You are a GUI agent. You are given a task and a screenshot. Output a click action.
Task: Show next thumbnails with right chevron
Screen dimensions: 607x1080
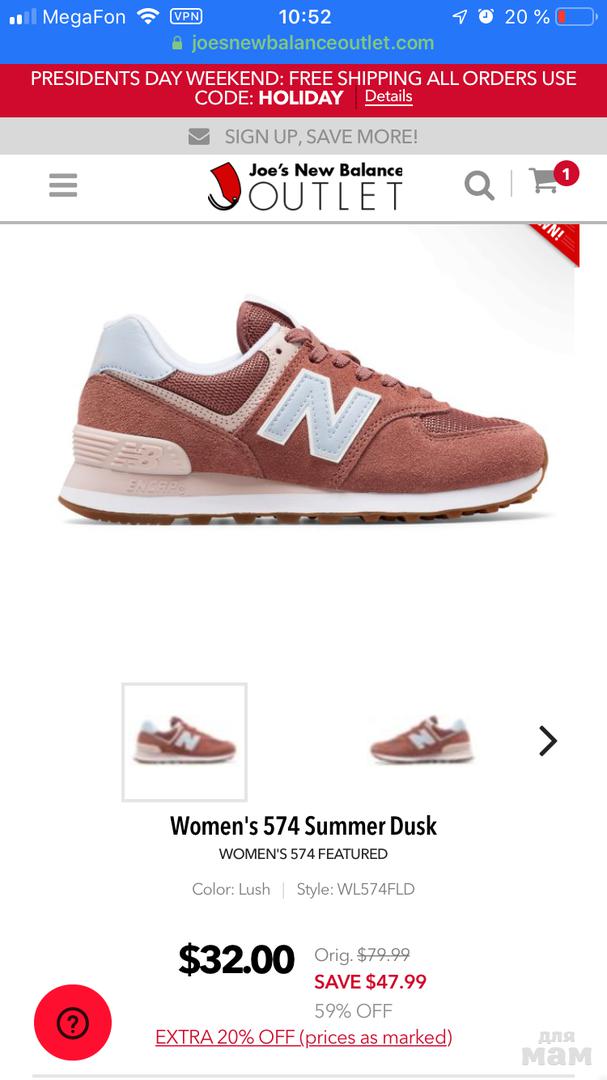548,741
